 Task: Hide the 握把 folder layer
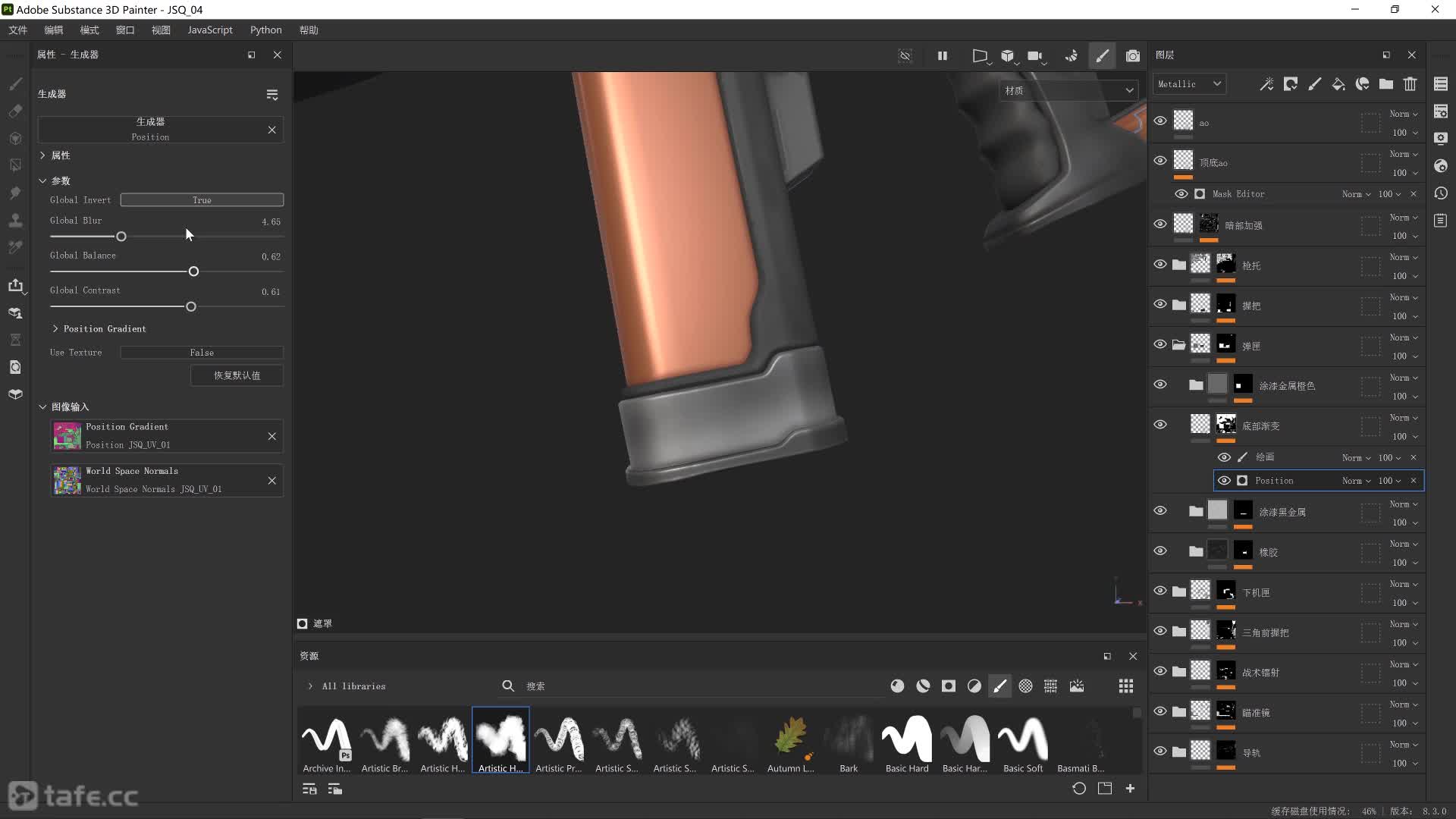1160,304
